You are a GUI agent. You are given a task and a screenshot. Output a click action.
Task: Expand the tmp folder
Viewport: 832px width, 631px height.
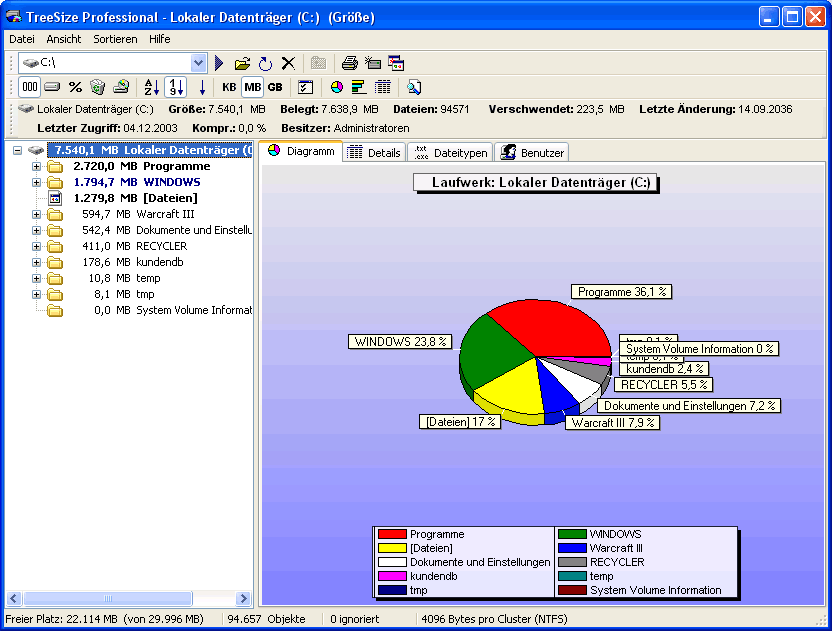(x=36, y=294)
